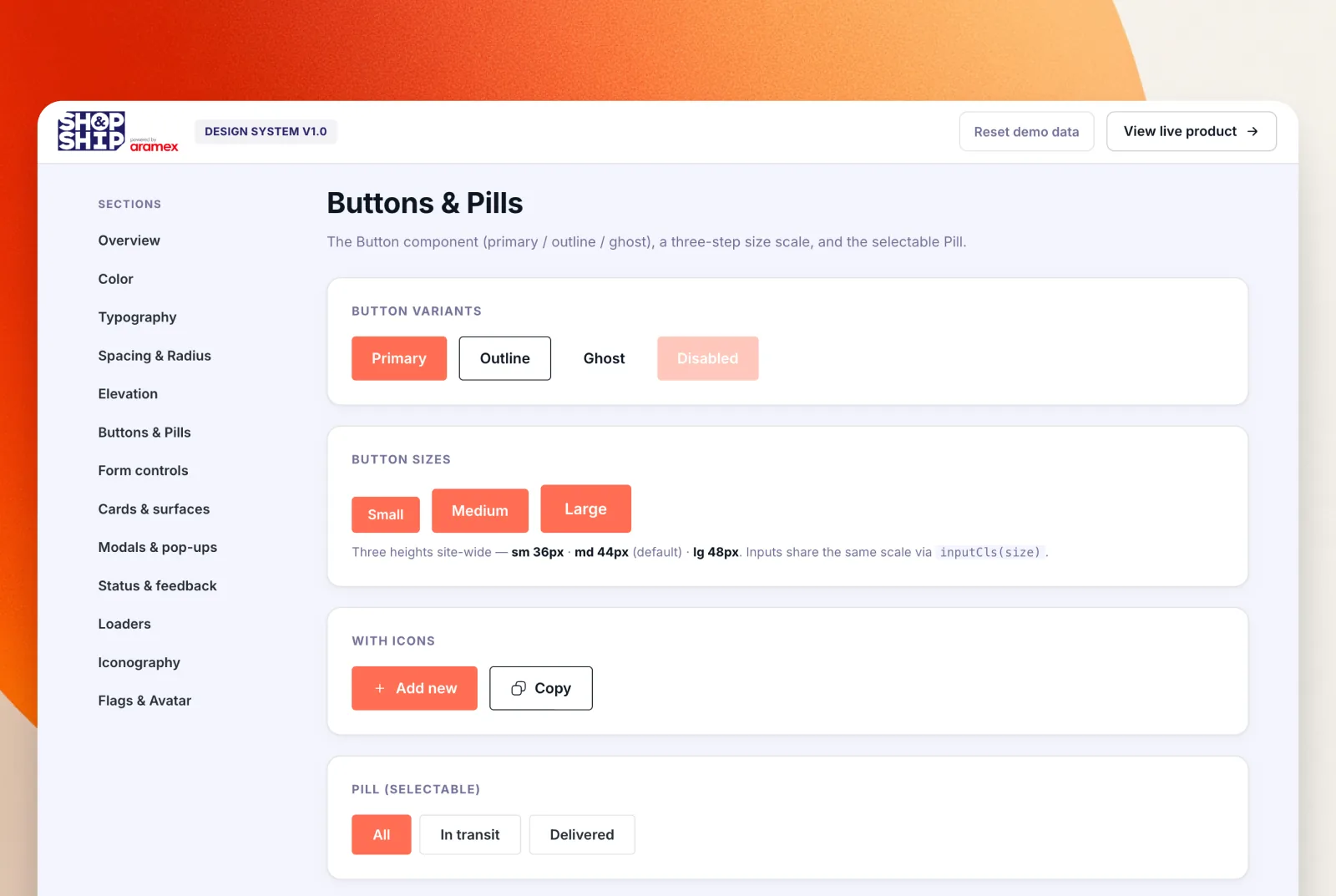The height and width of the screenshot is (896, 1336).
Task: Navigate to Form controls section
Action: coord(144,470)
